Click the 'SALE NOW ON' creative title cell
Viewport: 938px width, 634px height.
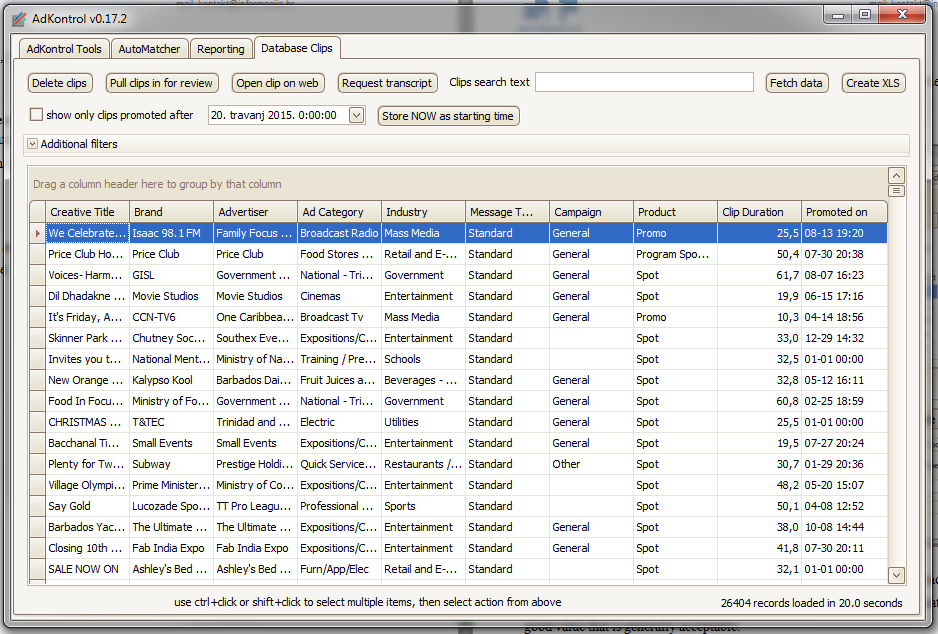87,569
